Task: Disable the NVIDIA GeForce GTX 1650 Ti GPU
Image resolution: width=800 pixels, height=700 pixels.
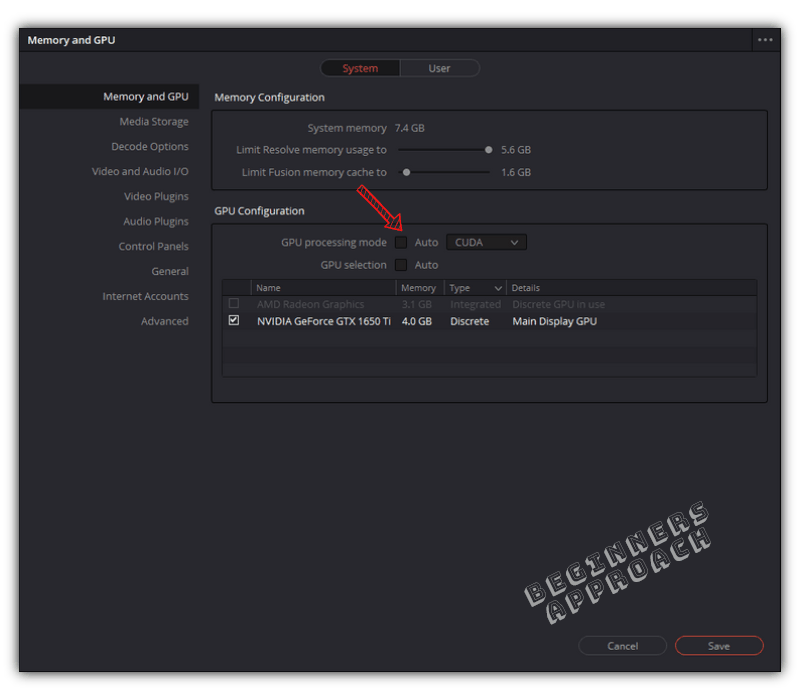Action: tap(234, 320)
